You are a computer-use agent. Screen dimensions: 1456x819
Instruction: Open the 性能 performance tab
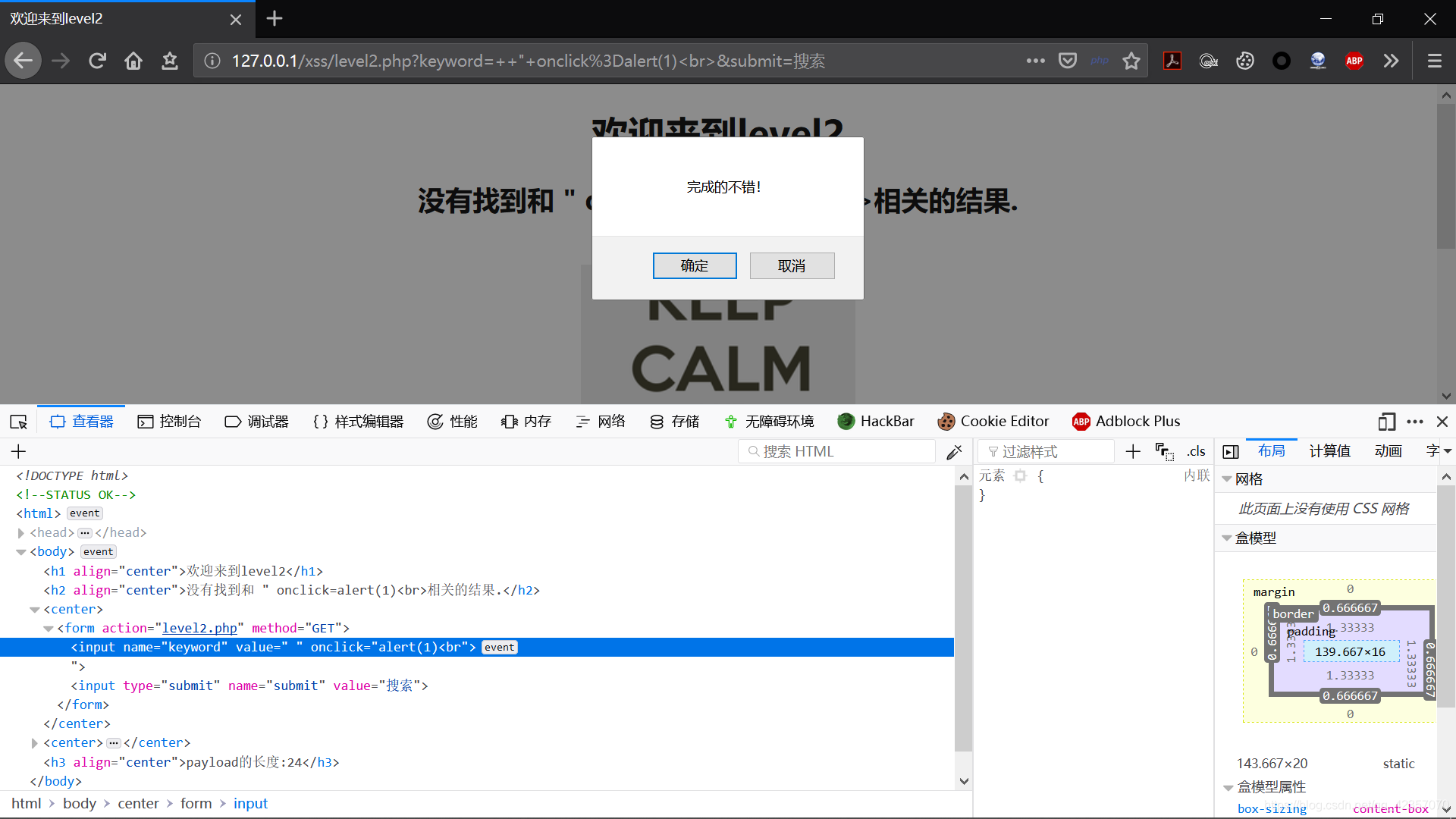[453, 422]
